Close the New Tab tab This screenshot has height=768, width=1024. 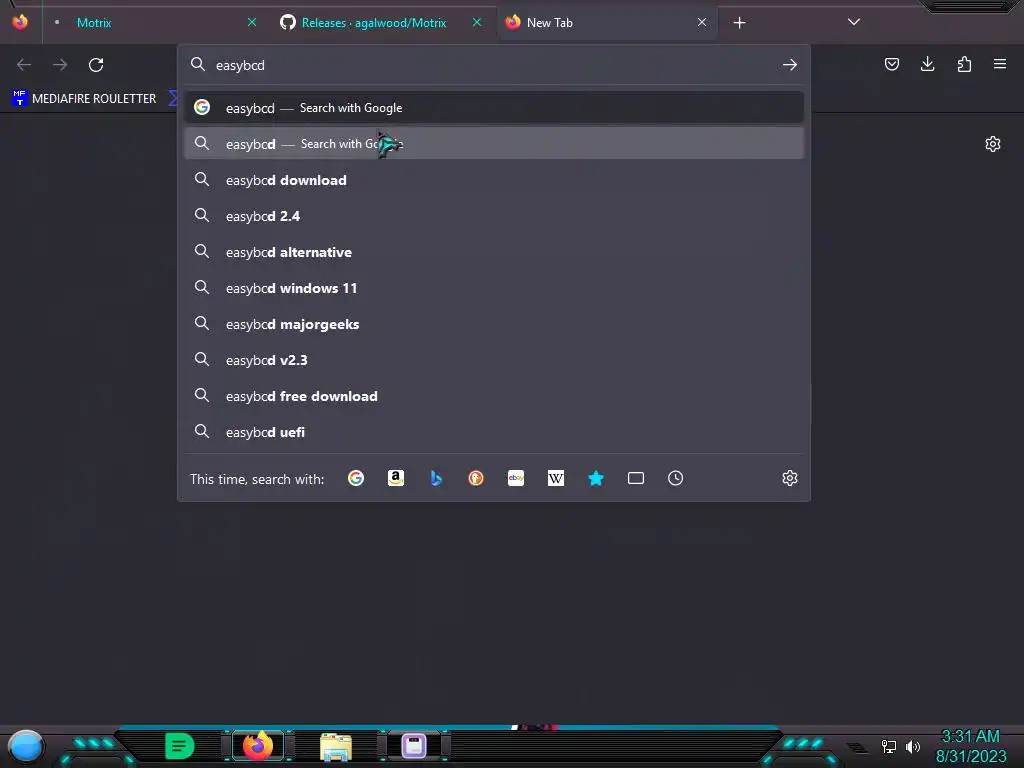701,22
